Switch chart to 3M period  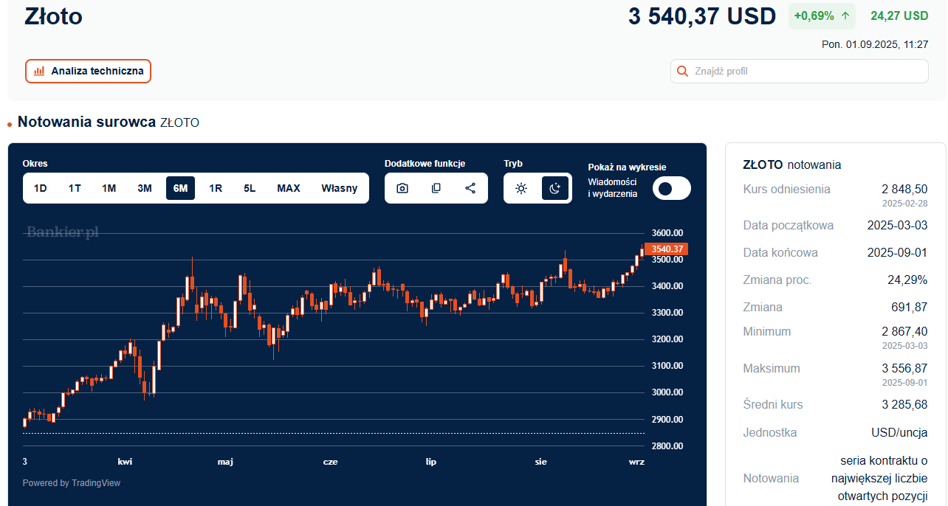click(x=144, y=188)
